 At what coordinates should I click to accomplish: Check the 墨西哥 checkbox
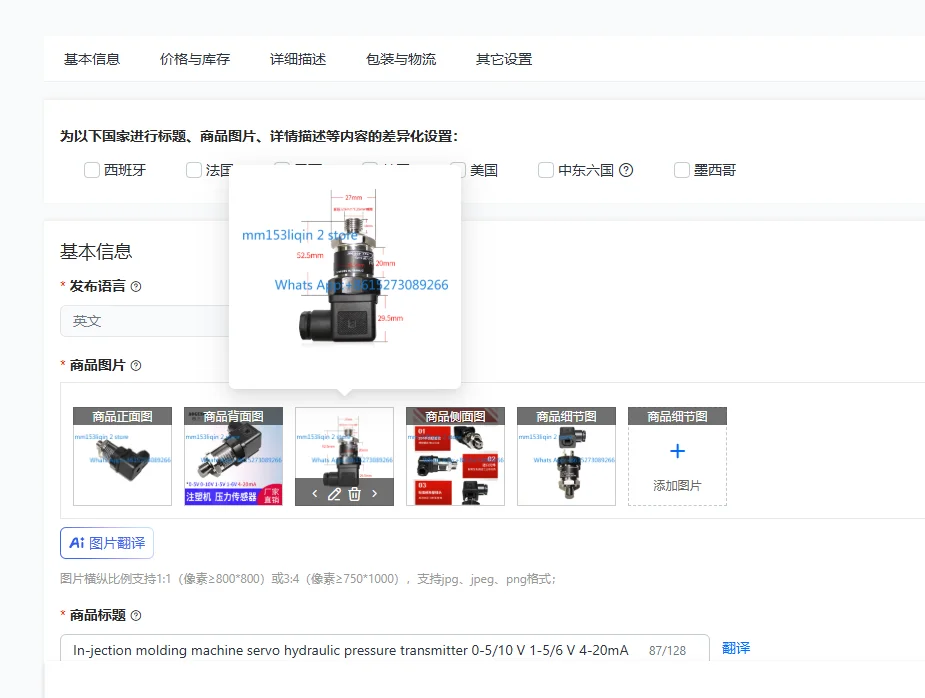(681, 171)
